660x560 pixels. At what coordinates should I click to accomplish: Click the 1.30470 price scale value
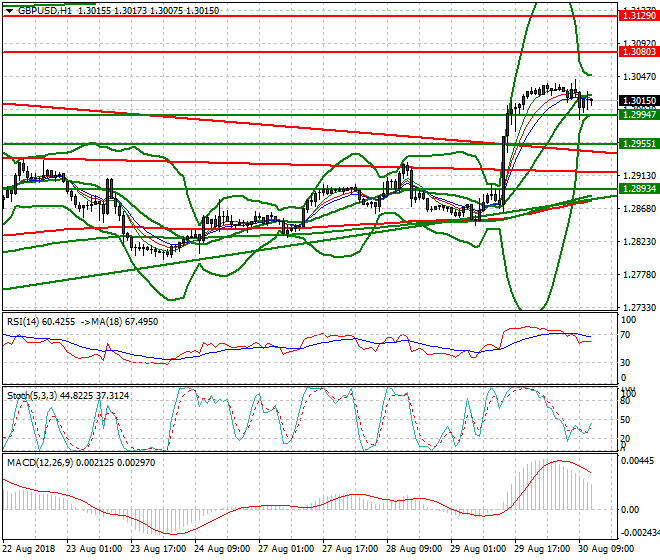[x=639, y=77]
